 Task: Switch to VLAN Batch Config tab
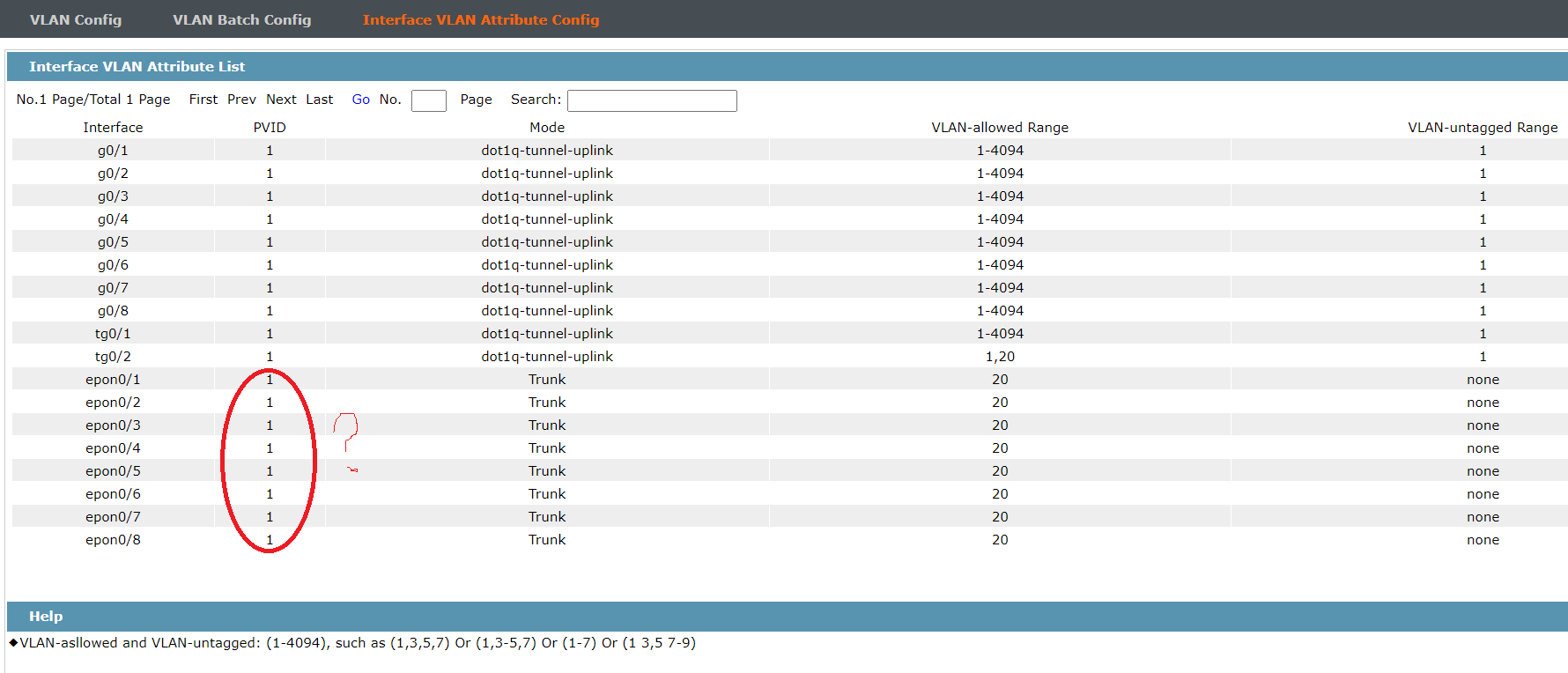point(242,19)
